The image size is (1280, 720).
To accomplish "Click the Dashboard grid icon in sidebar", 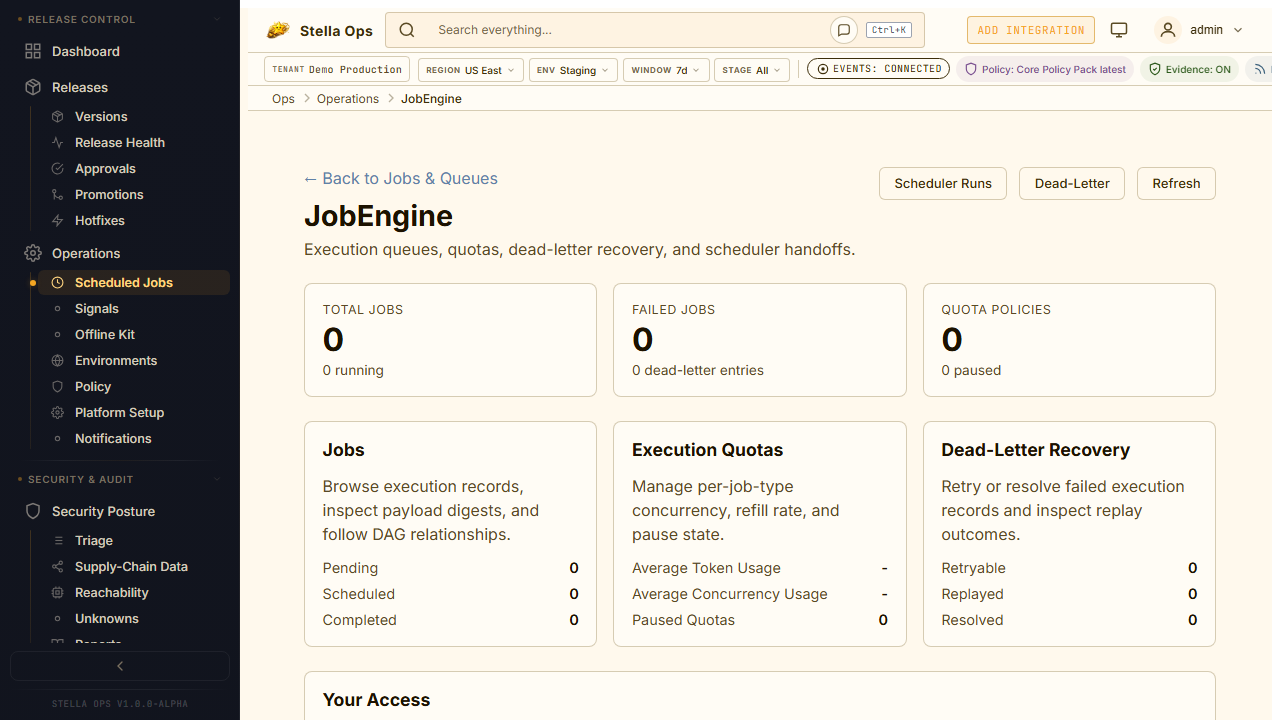I will point(33,51).
